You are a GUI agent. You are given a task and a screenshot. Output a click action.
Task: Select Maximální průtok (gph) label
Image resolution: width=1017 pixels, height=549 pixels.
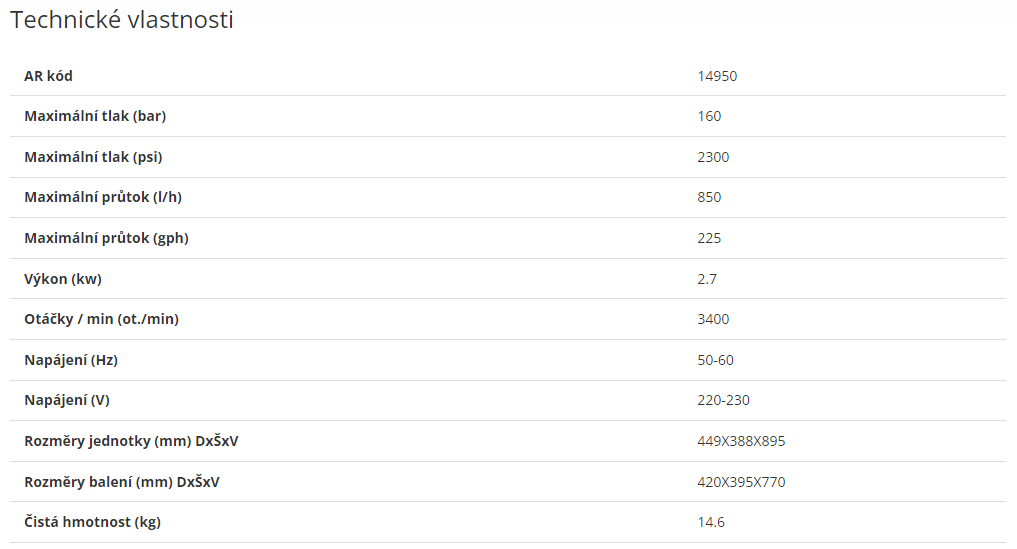106,238
